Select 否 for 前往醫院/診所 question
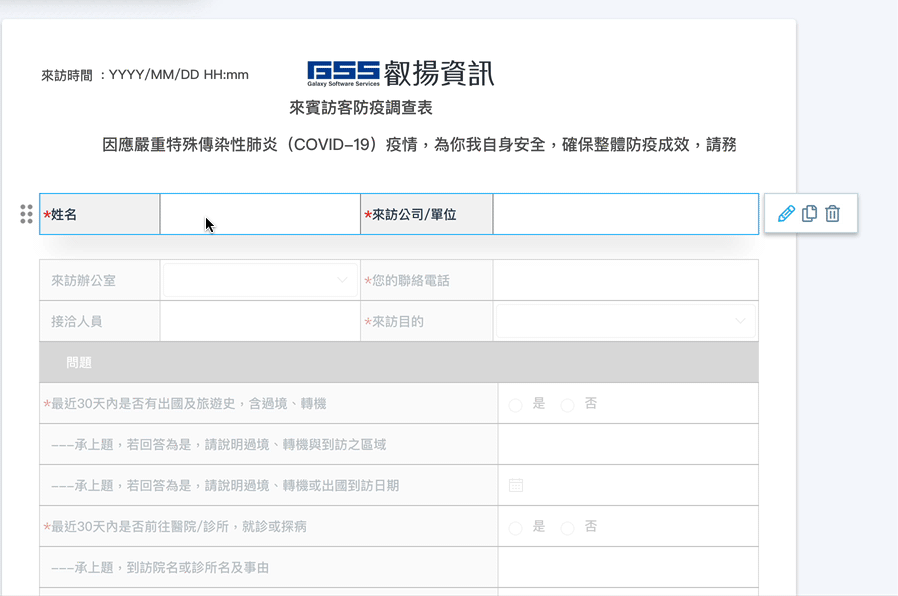Image resolution: width=898 pixels, height=596 pixels. click(x=568, y=528)
